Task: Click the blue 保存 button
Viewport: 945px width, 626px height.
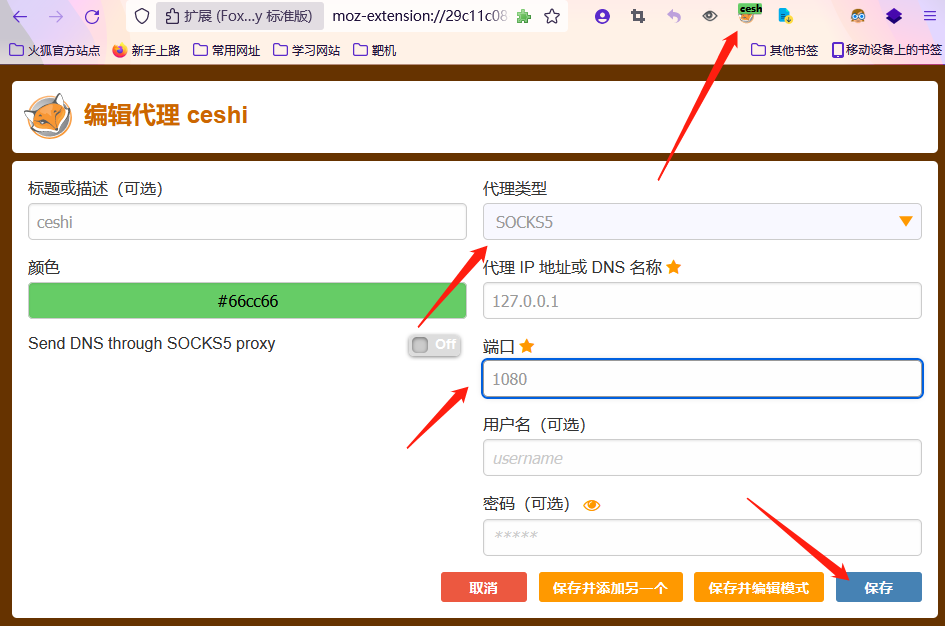Action: click(x=878, y=587)
